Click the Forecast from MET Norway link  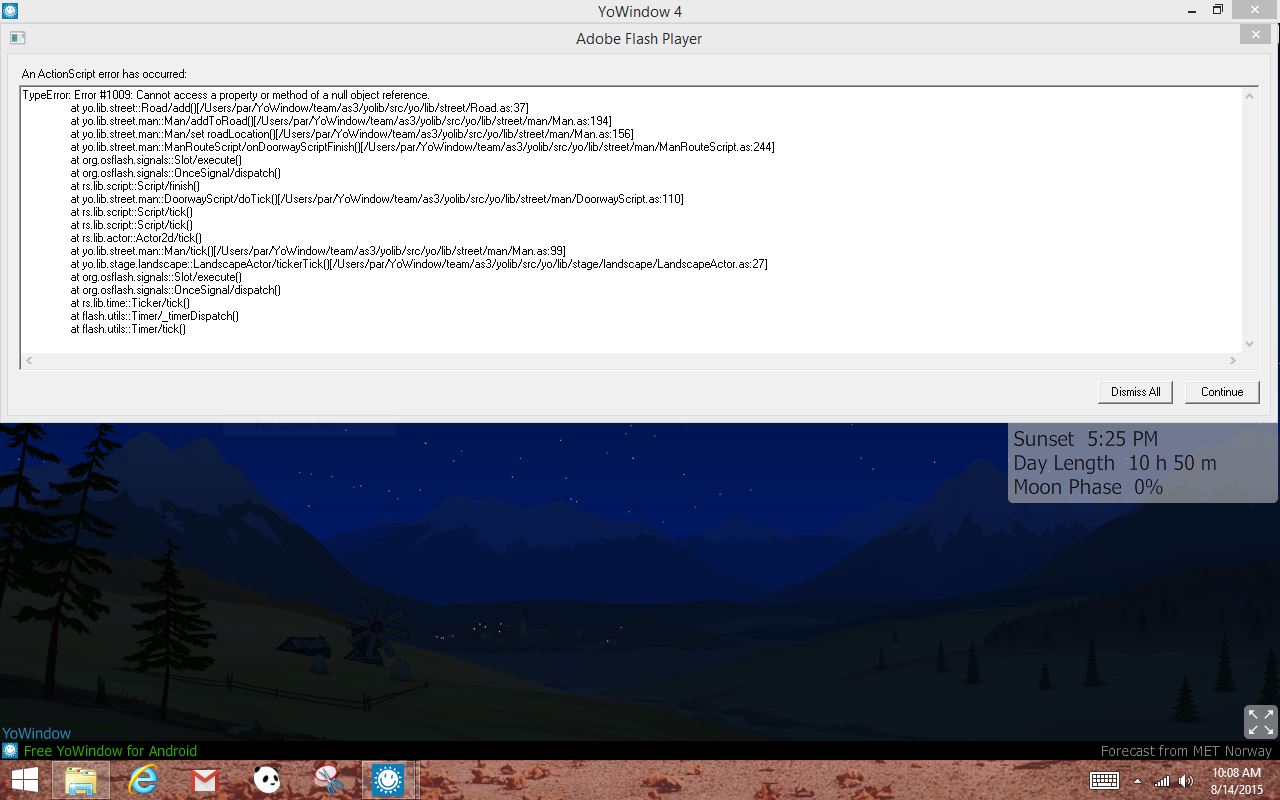pos(1185,751)
